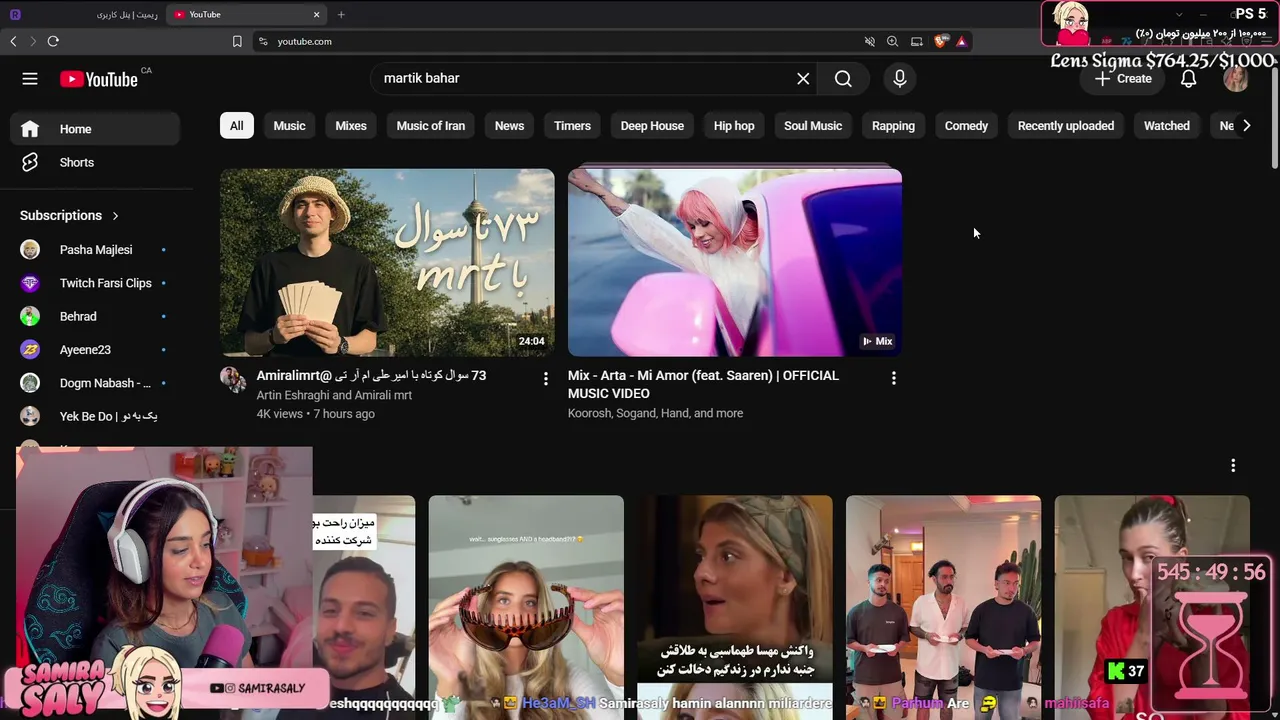The width and height of the screenshot is (1280, 720).
Task: Clear the search box with the X
Action: (x=803, y=78)
